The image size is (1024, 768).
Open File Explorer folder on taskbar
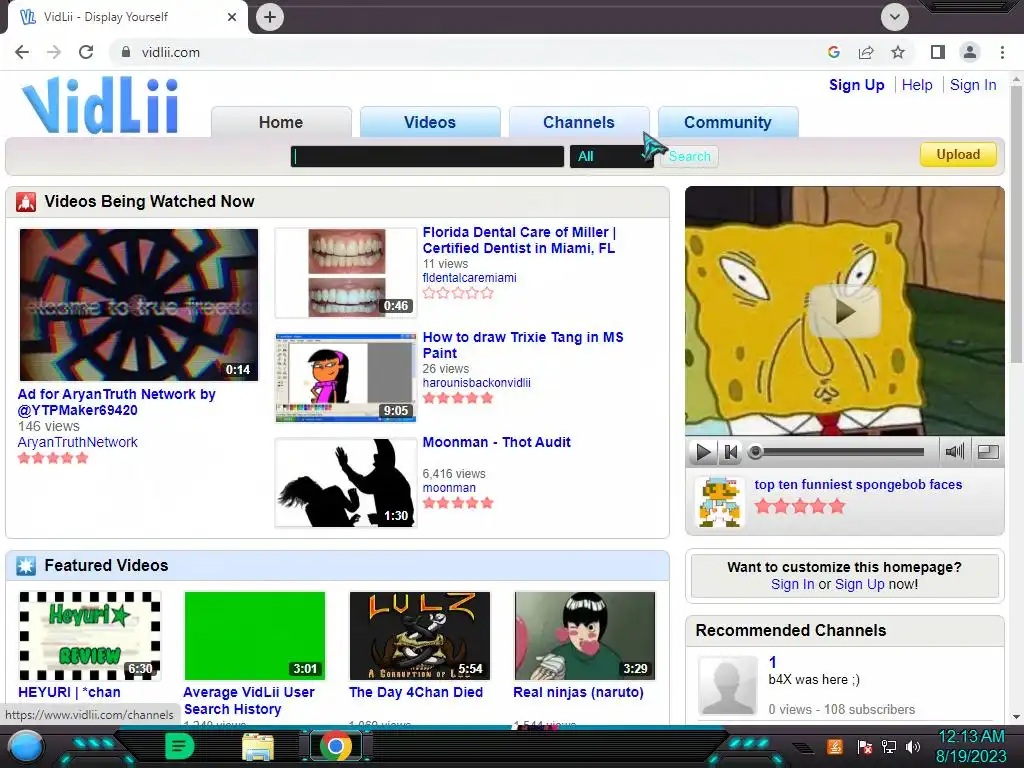pos(258,747)
